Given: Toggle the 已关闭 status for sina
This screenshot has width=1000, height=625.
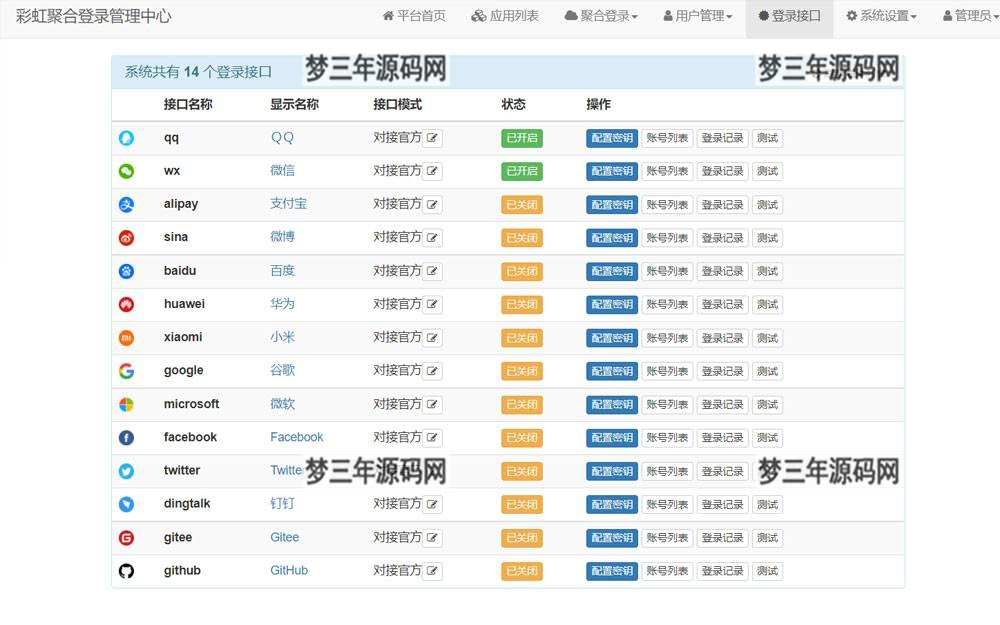Looking at the screenshot, I should pyautogui.click(x=522, y=238).
